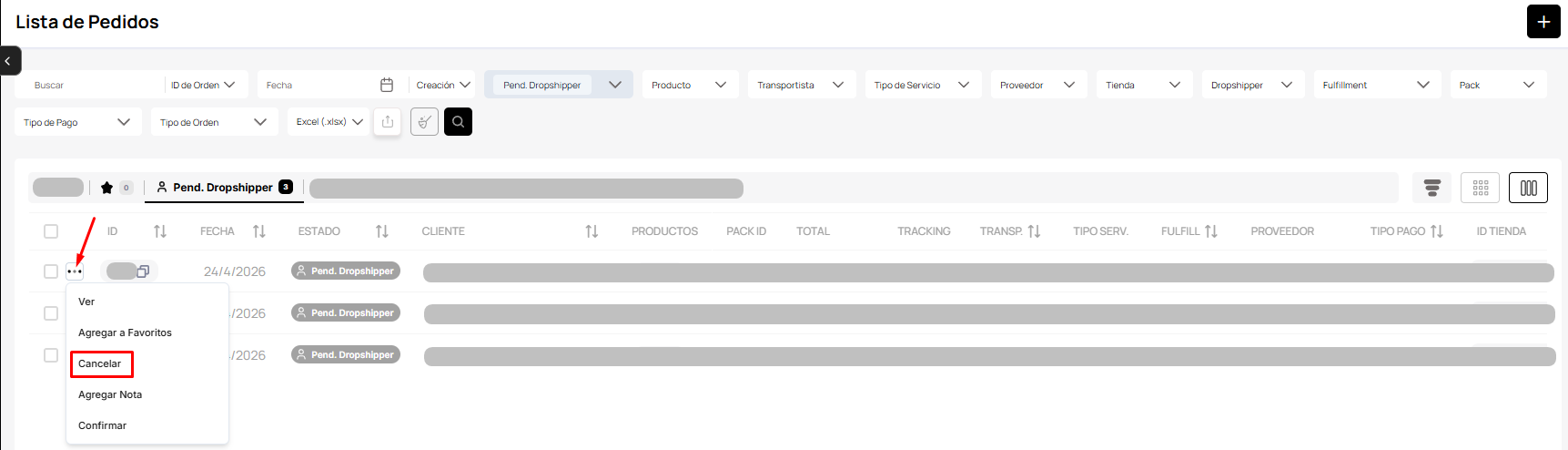1568x450 pixels.
Task: Click Pend. Dropshipper badge in third row
Action: point(346,355)
